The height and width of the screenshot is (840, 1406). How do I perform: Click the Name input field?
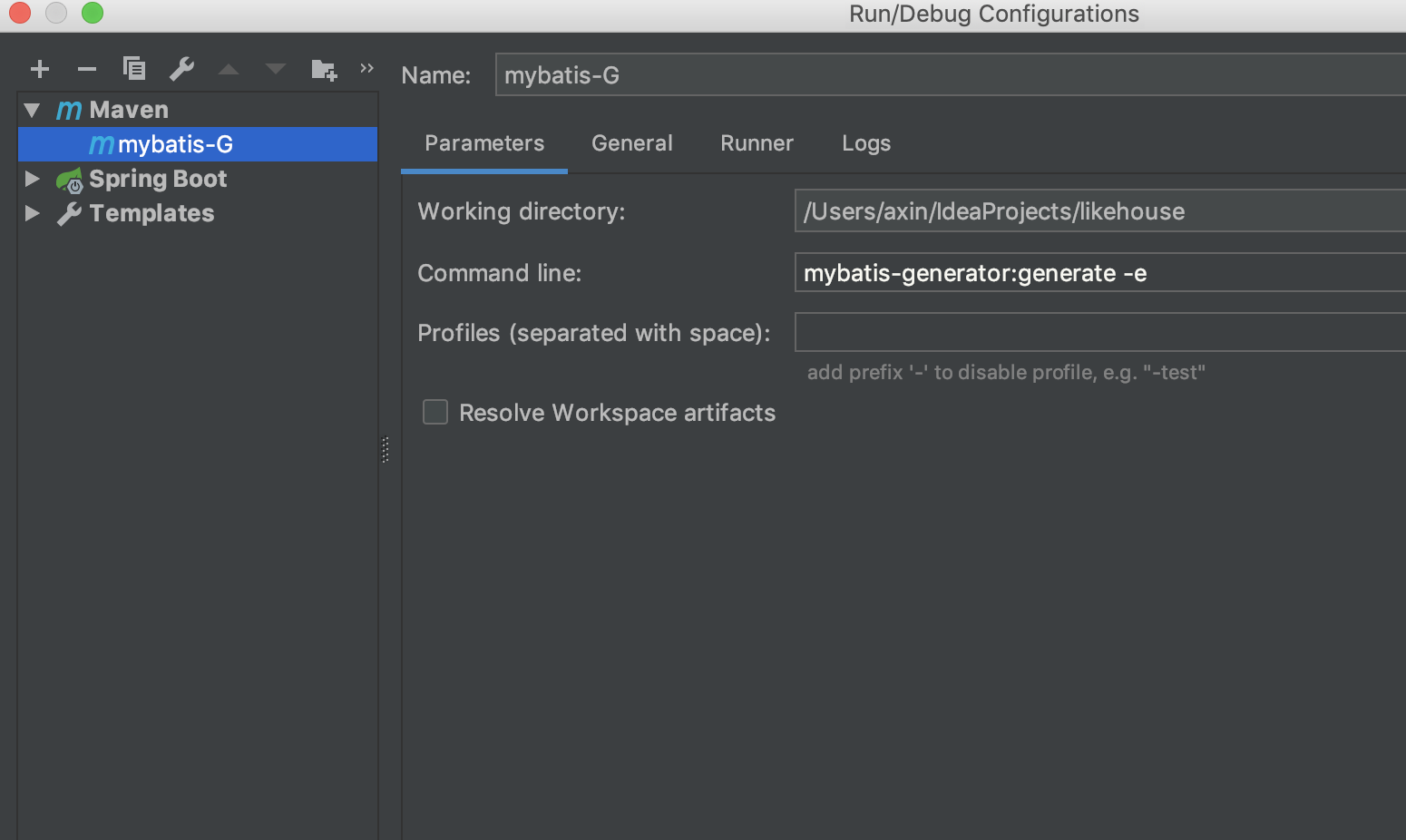coord(950,74)
